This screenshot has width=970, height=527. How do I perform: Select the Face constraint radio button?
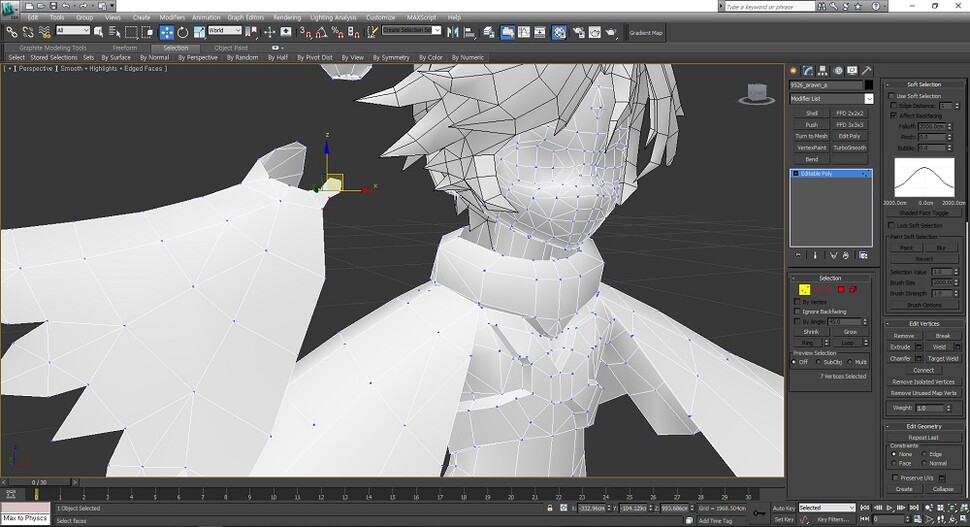[894, 463]
